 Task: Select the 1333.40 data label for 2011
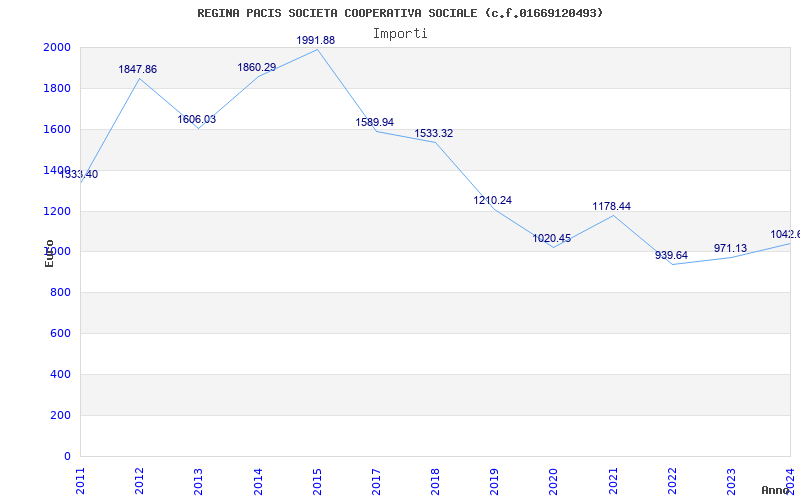79,174
